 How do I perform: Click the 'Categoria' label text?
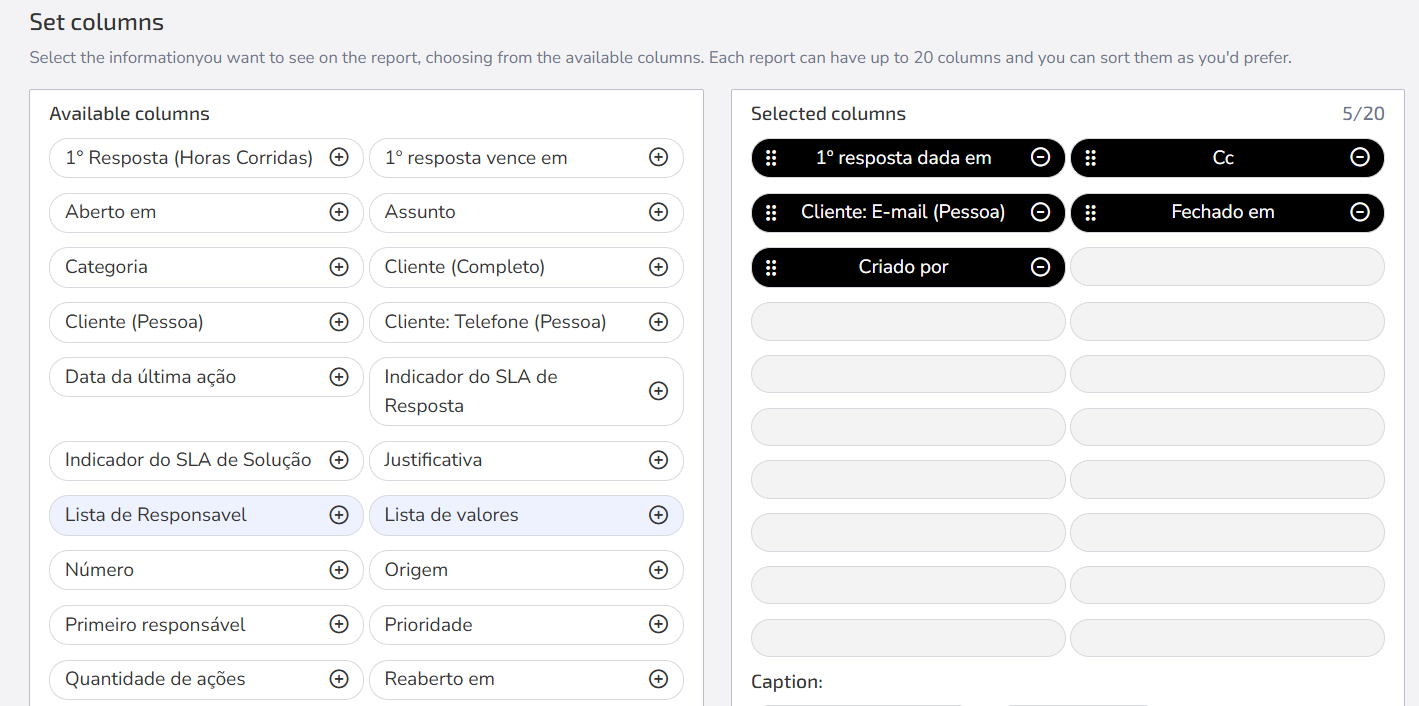(x=106, y=267)
